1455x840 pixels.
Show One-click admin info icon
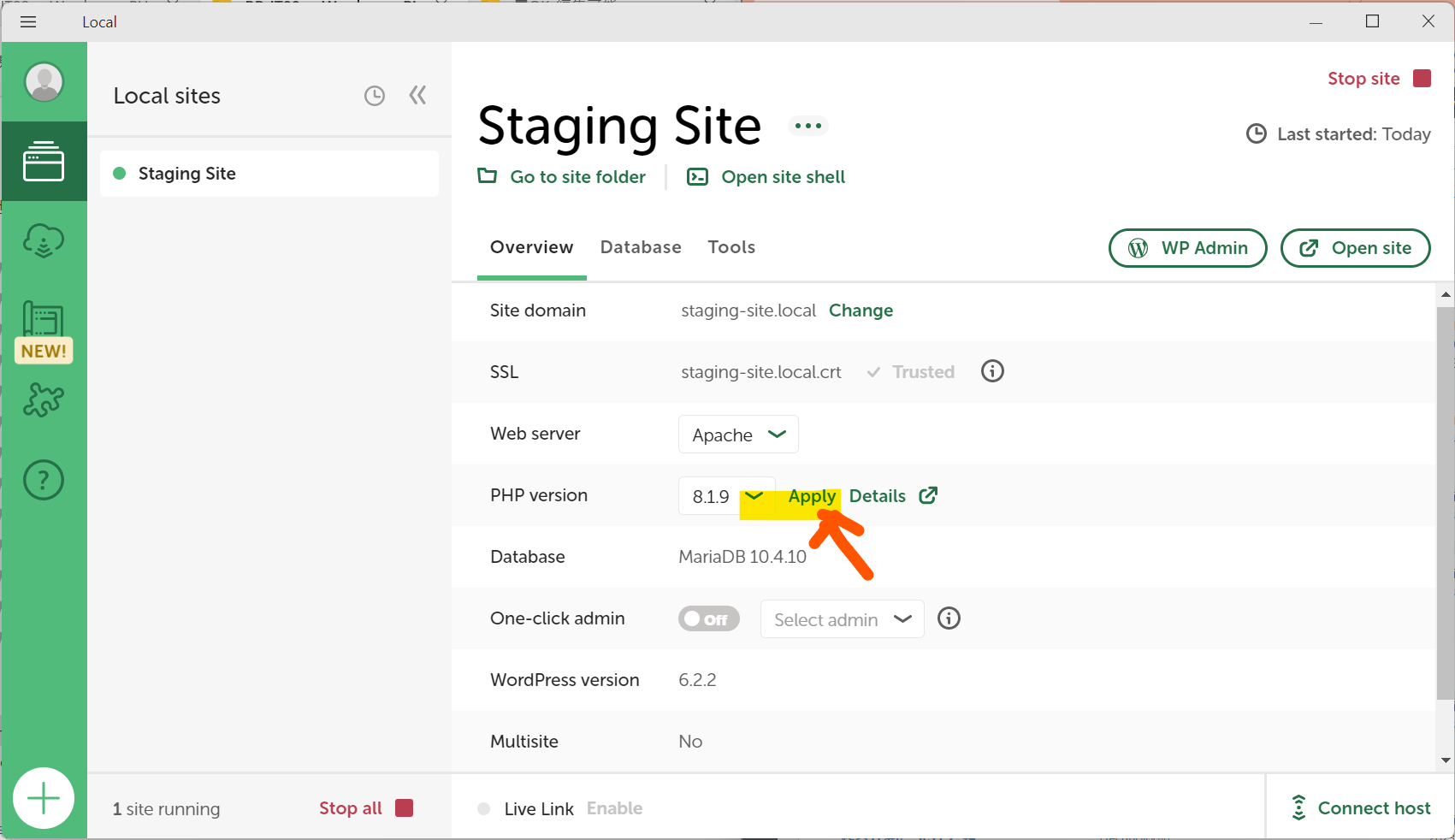(x=949, y=618)
